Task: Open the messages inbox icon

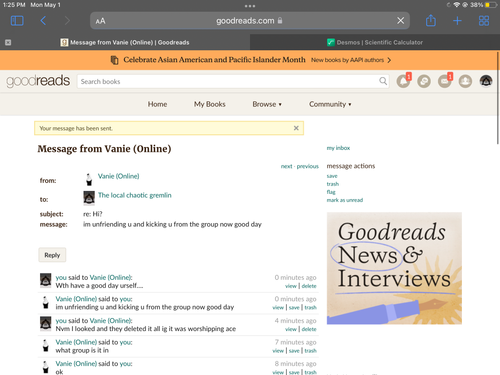Action: click(445, 81)
